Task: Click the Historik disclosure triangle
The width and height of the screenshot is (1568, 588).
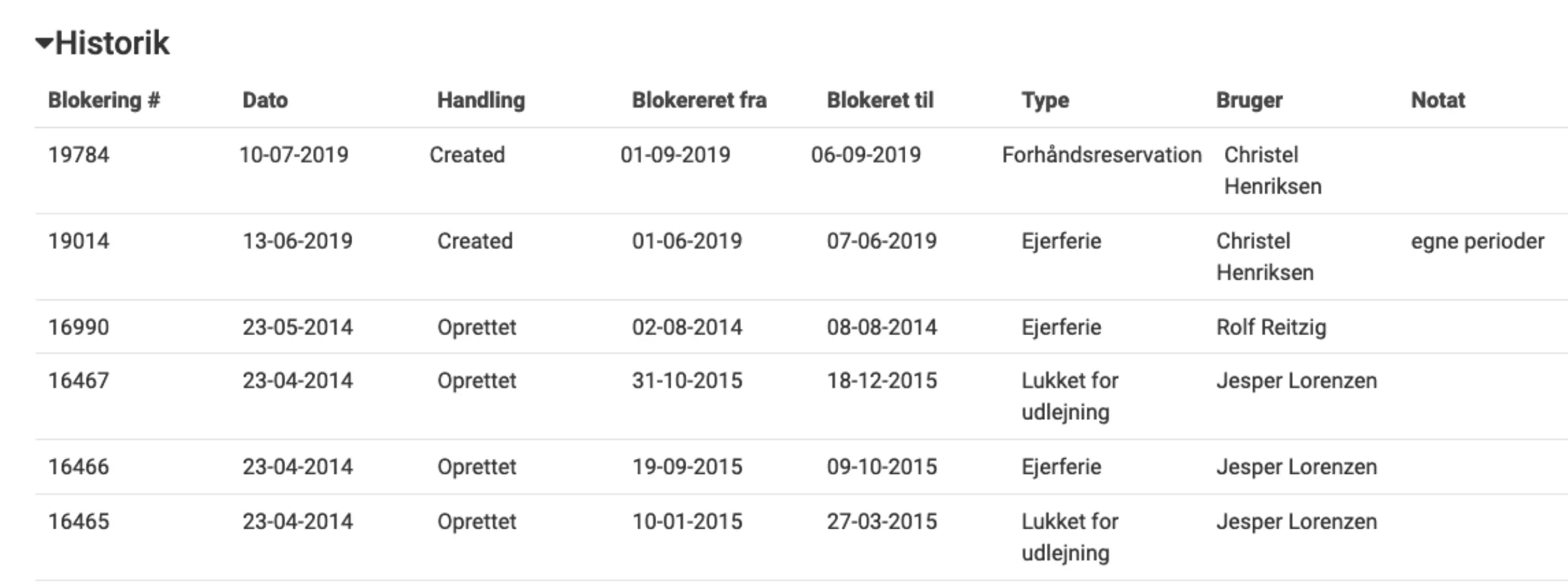Action: click(42, 42)
